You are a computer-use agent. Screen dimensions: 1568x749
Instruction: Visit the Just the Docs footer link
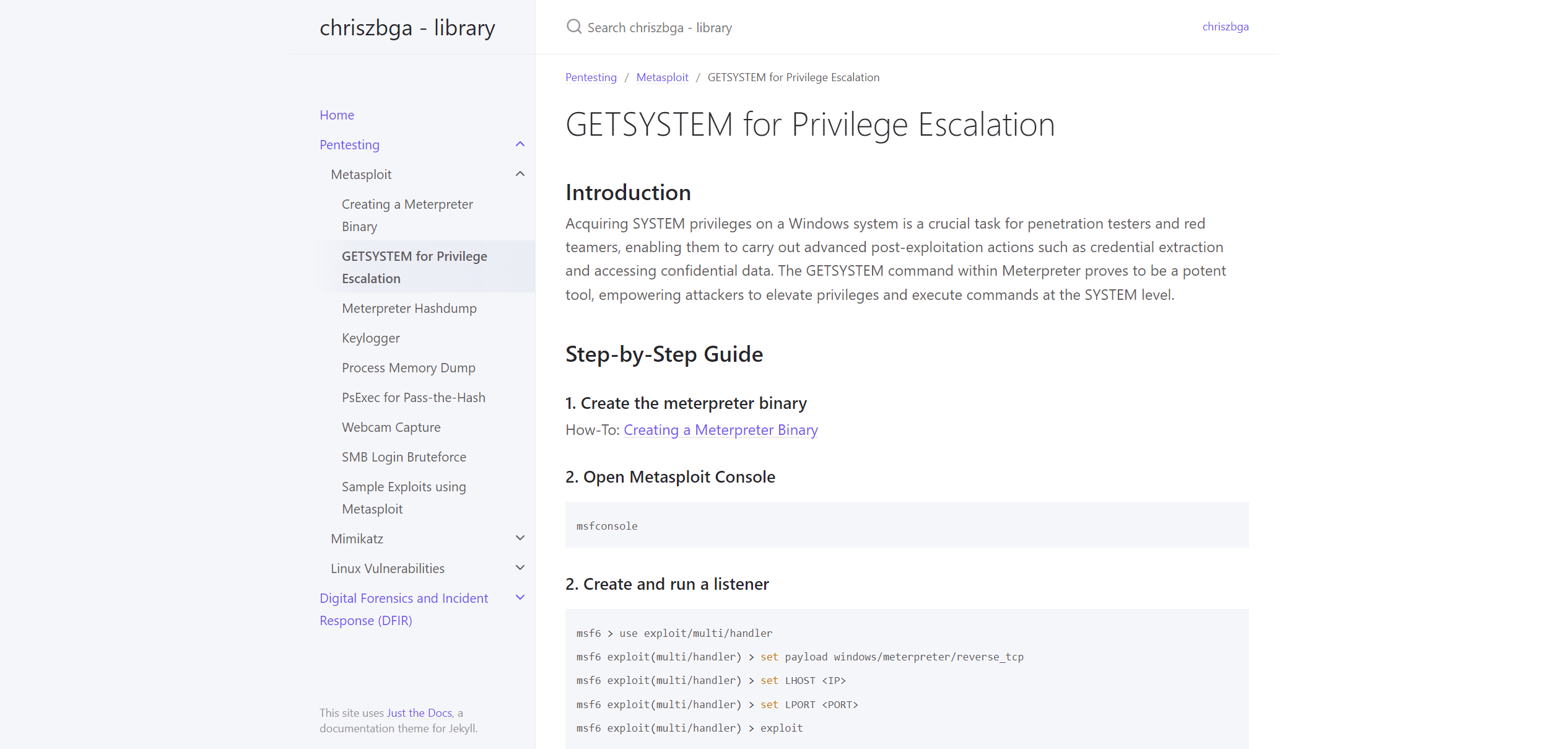click(418, 712)
